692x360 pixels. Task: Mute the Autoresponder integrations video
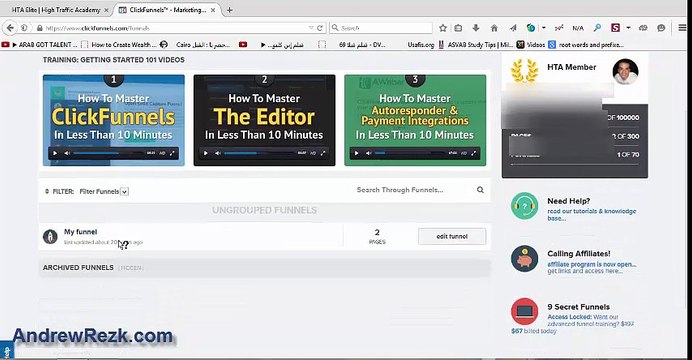pyautogui.click(x=369, y=153)
